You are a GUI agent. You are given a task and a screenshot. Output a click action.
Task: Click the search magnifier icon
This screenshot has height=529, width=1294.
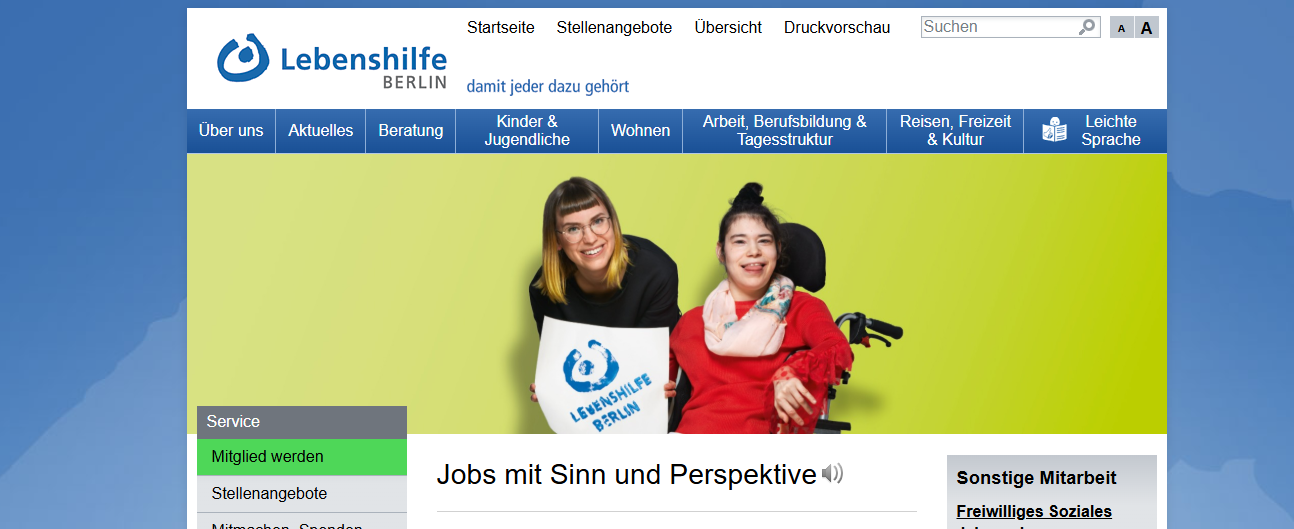coord(1087,27)
